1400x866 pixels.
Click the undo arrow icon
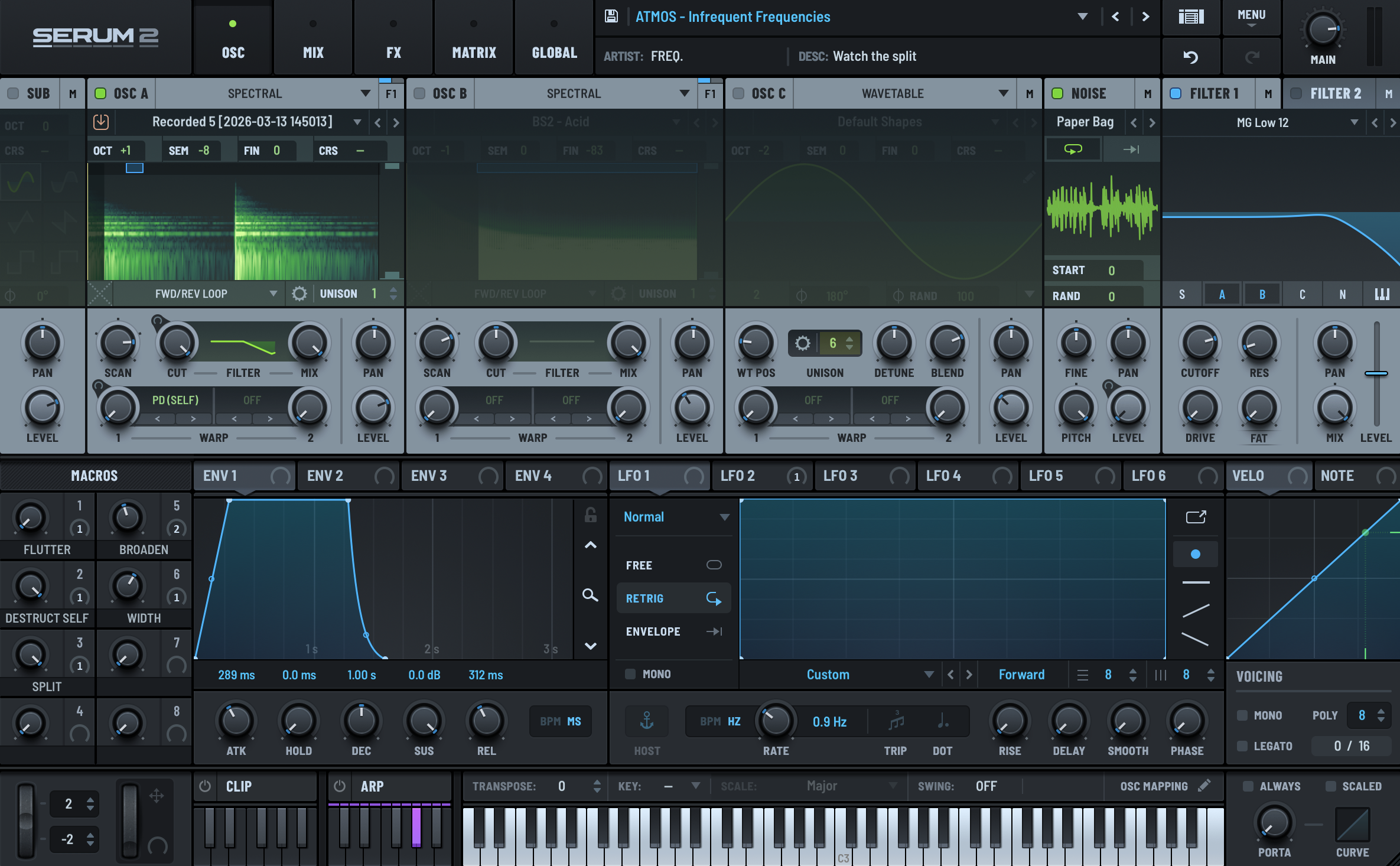(1191, 57)
